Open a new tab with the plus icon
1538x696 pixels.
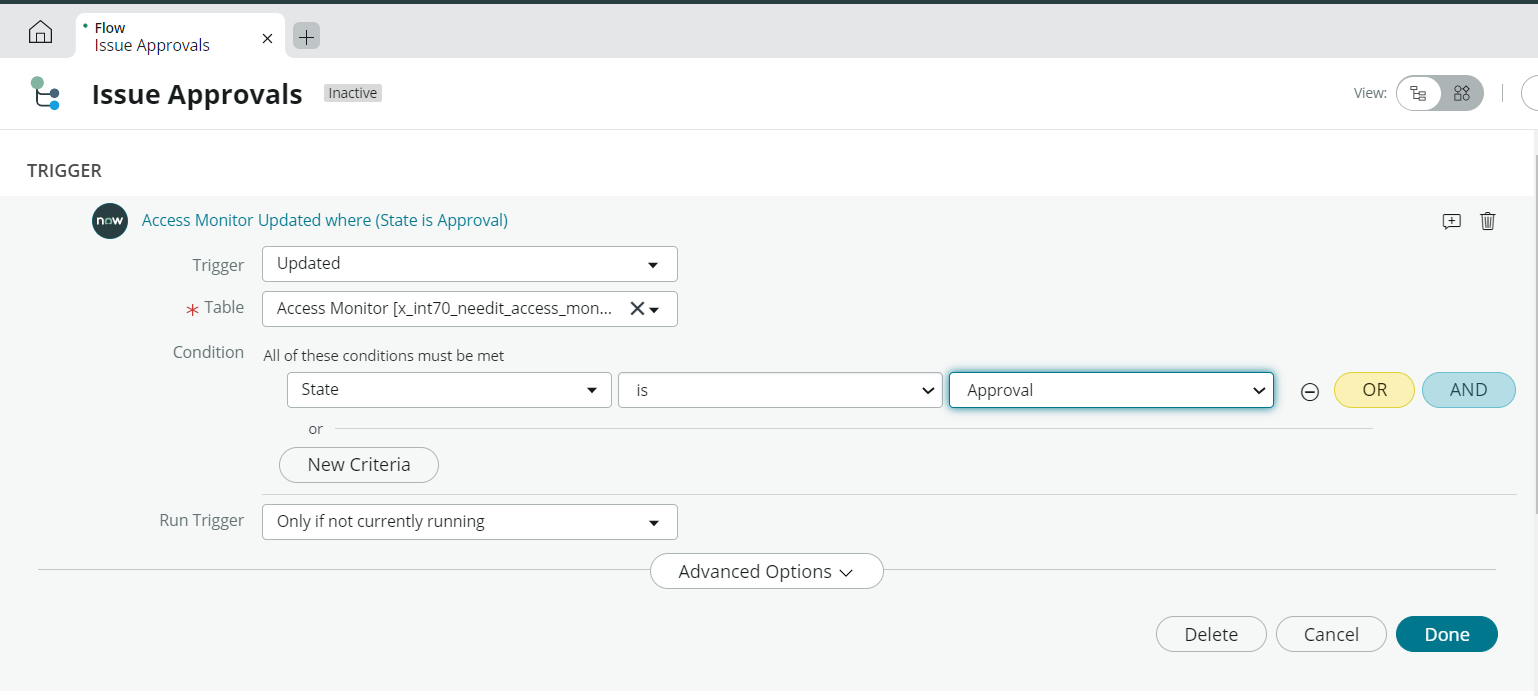(x=305, y=36)
